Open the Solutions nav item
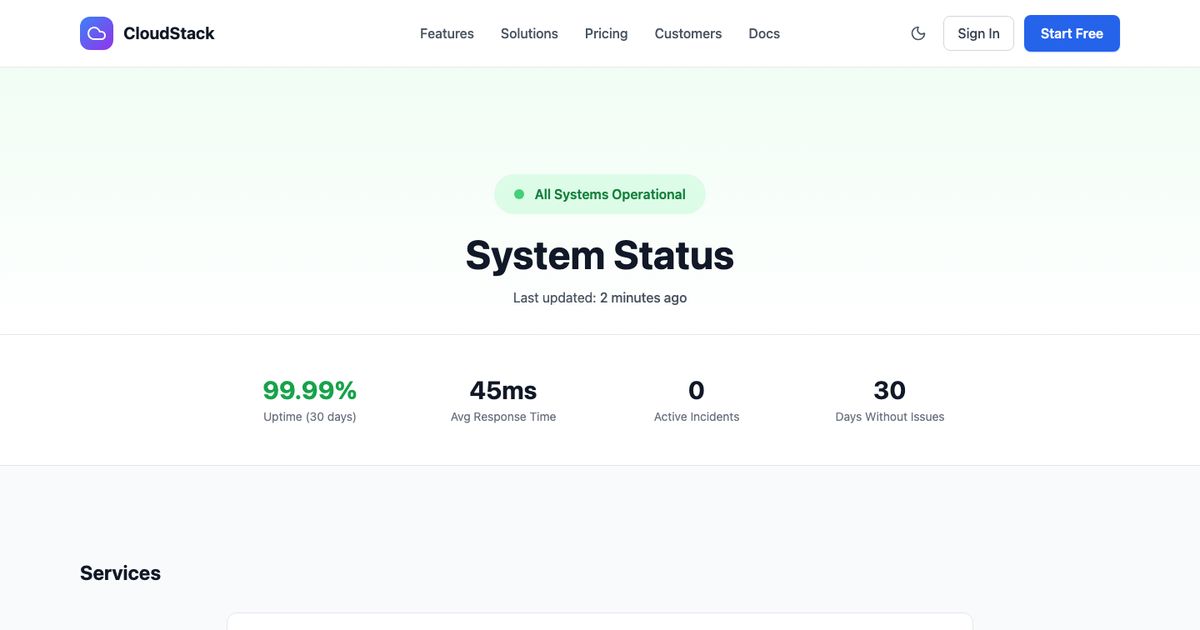 click(529, 33)
